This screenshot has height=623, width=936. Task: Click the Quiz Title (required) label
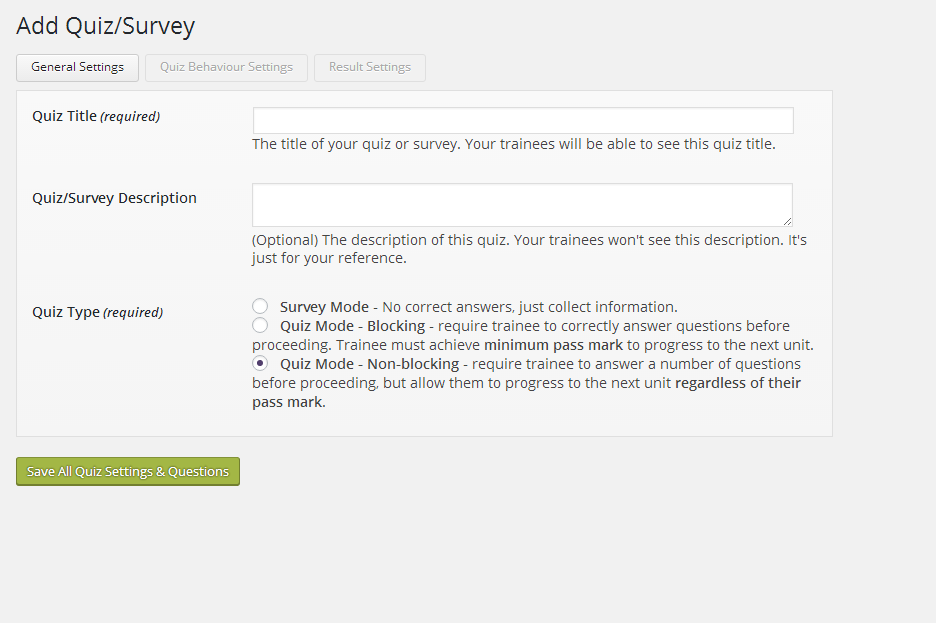click(x=96, y=116)
